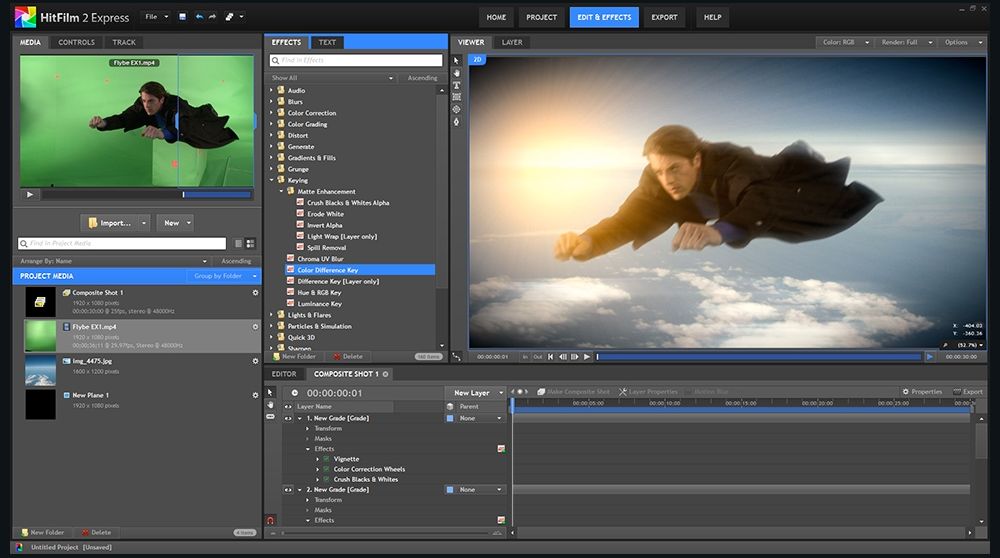This screenshot has width=1000, height=558.
Task: Open the Show All effects filter dropdown
Action: (x=332, y=78)
